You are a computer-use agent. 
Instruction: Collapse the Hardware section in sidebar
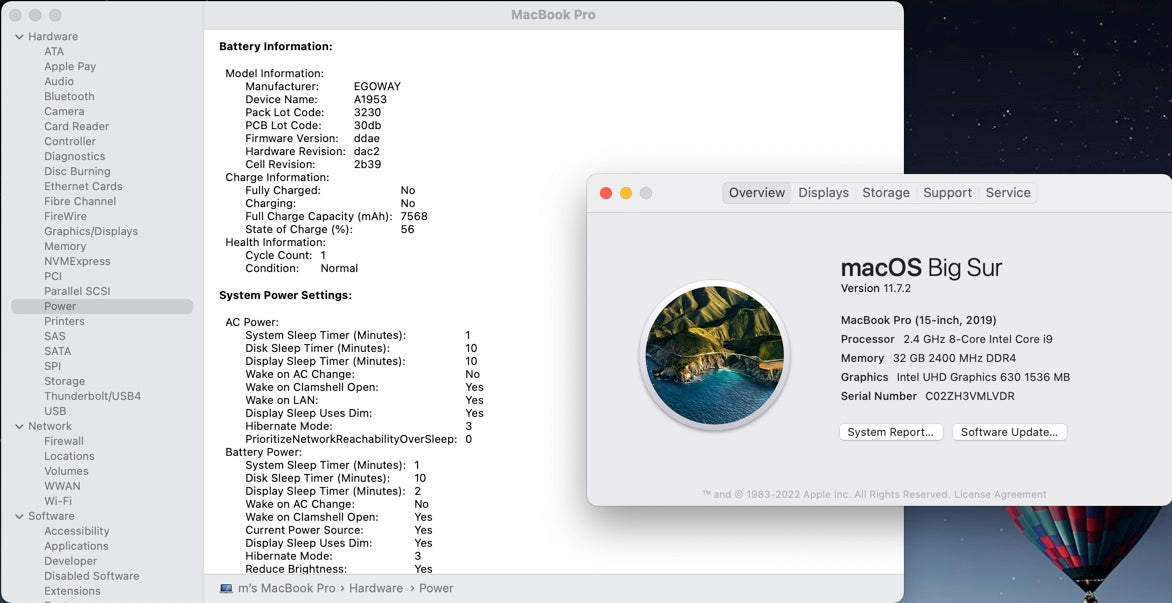(x=19, y=37)
